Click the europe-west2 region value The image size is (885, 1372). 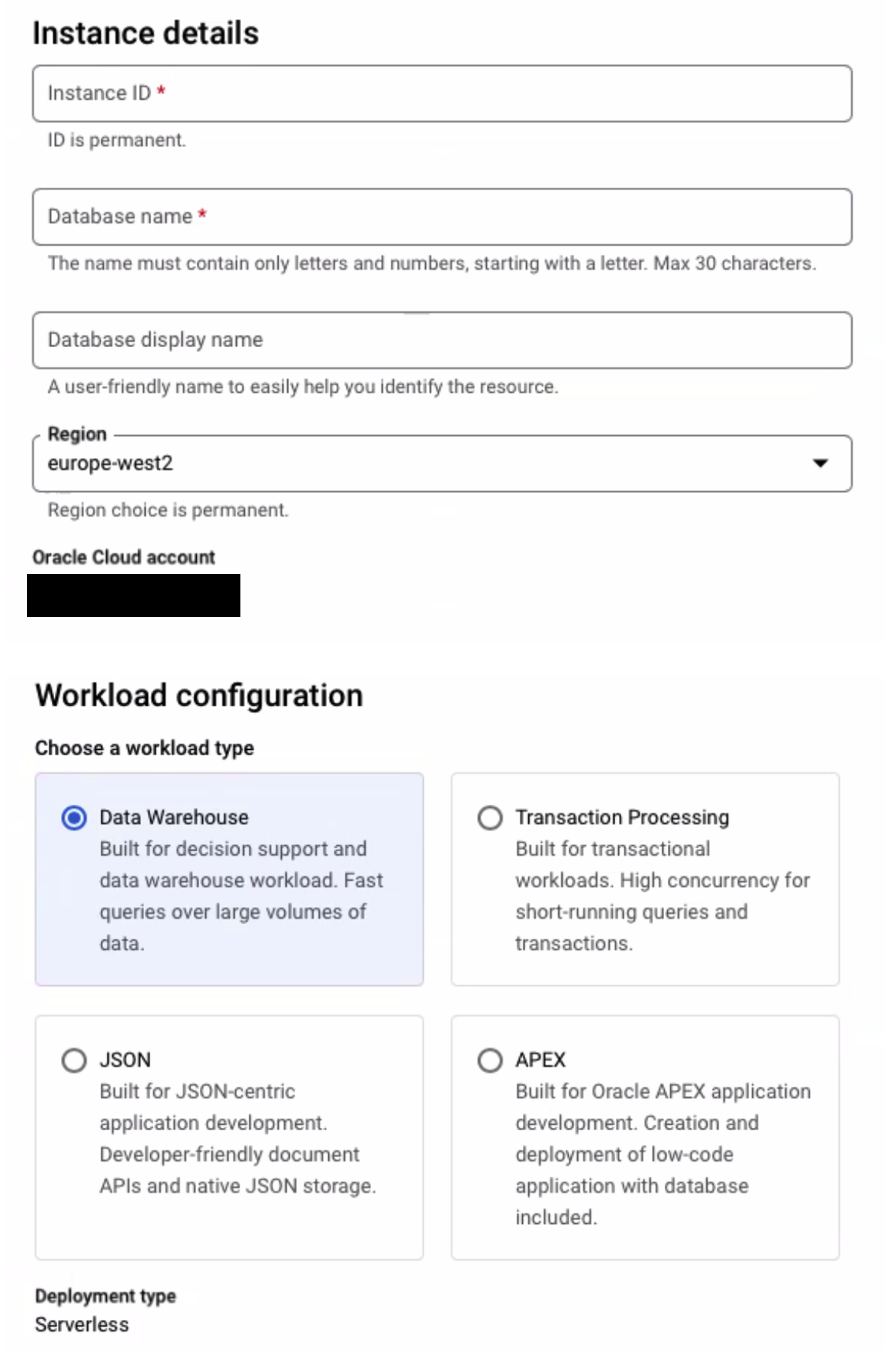click(x=110, y=463)
